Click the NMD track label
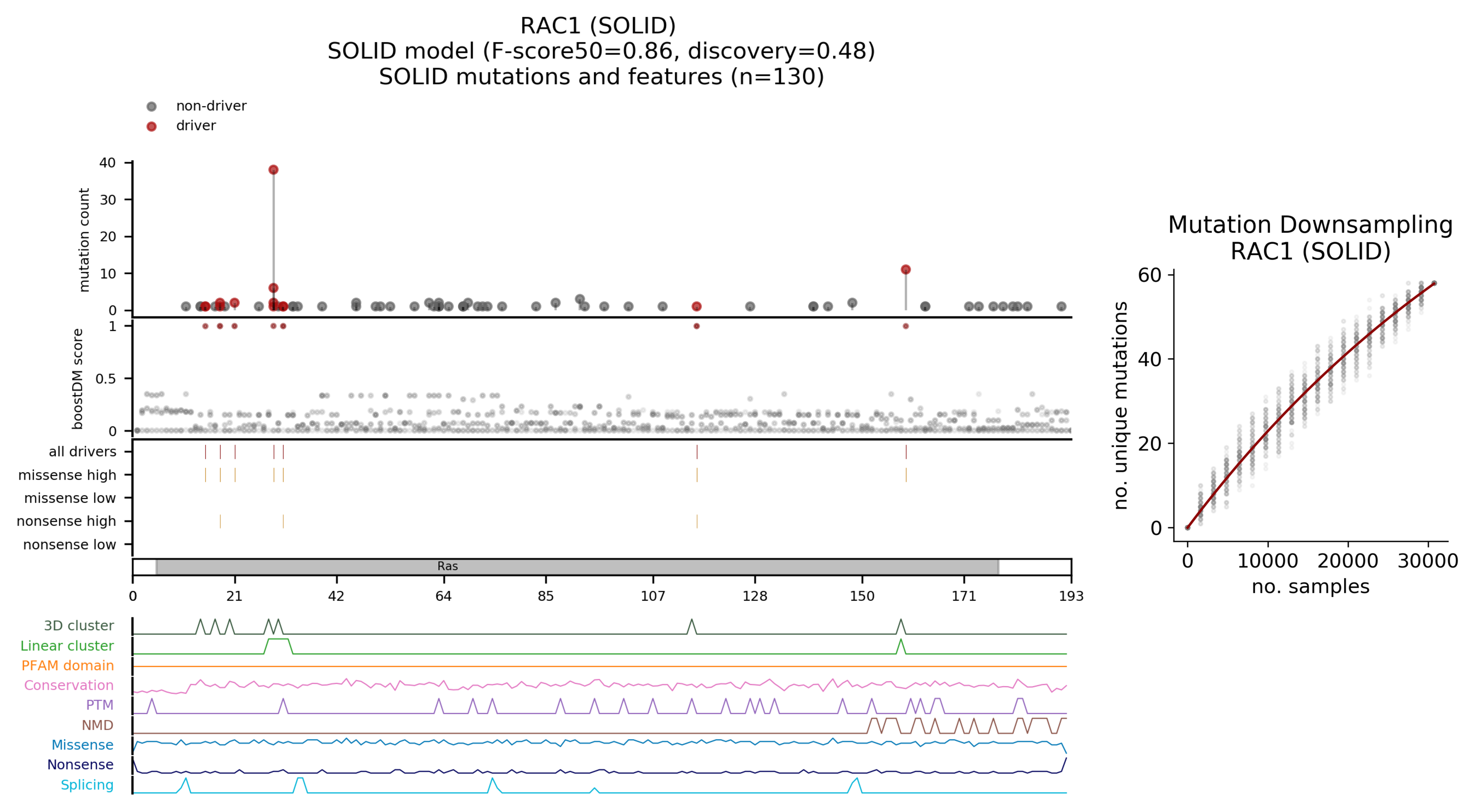The height and width of the screenshot is (812, 1471). 97,725
